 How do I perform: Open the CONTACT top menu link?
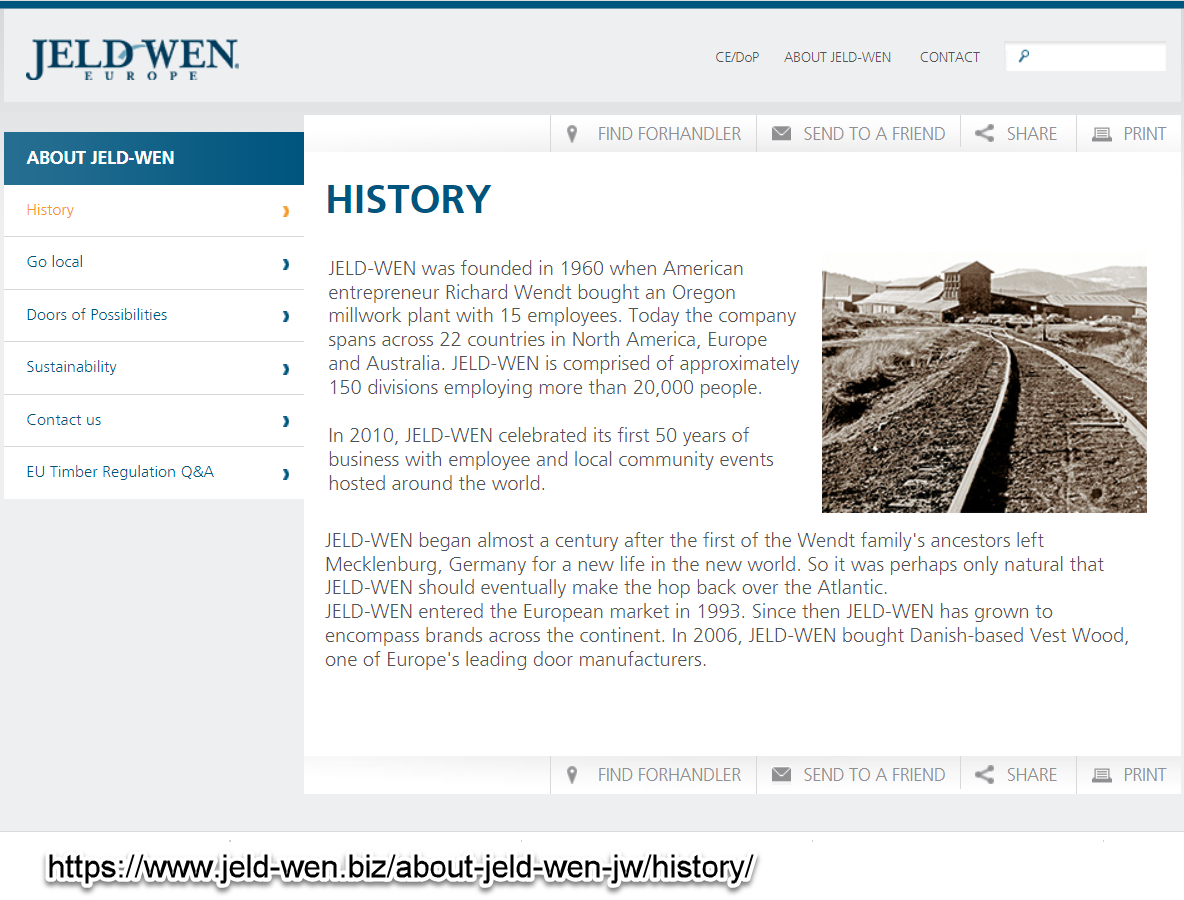coord(949,57)
